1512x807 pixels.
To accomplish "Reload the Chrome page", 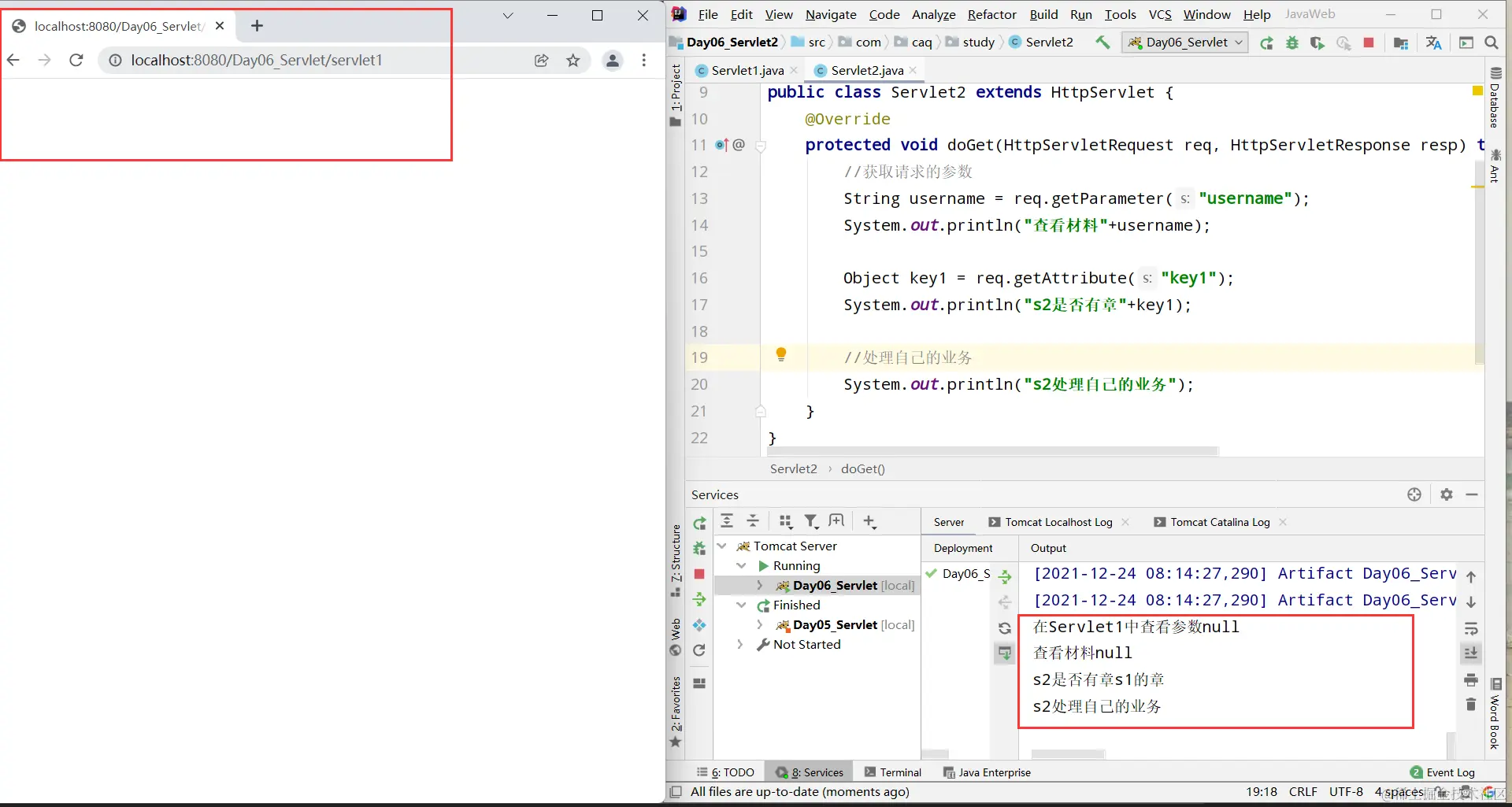I will 76,61.
